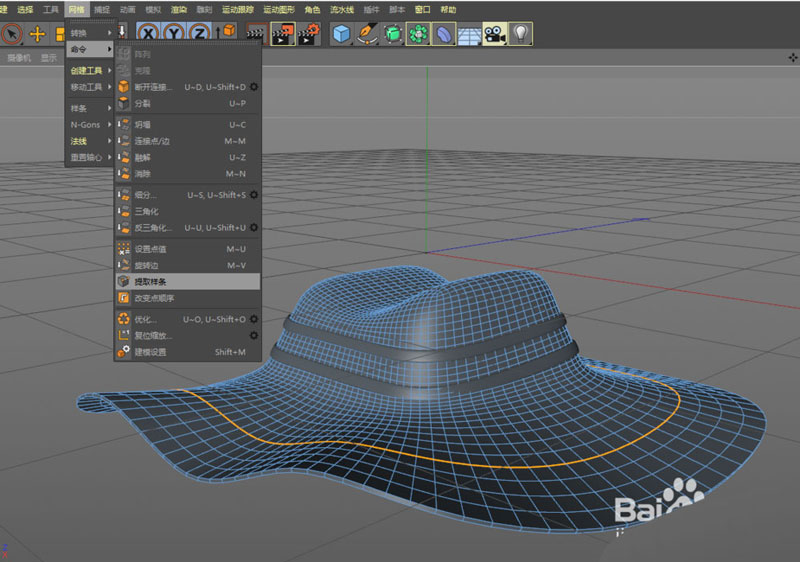This screenshot has height=562, width=800.
Task: Click the light bulb icon
Action: coord(520,34)
